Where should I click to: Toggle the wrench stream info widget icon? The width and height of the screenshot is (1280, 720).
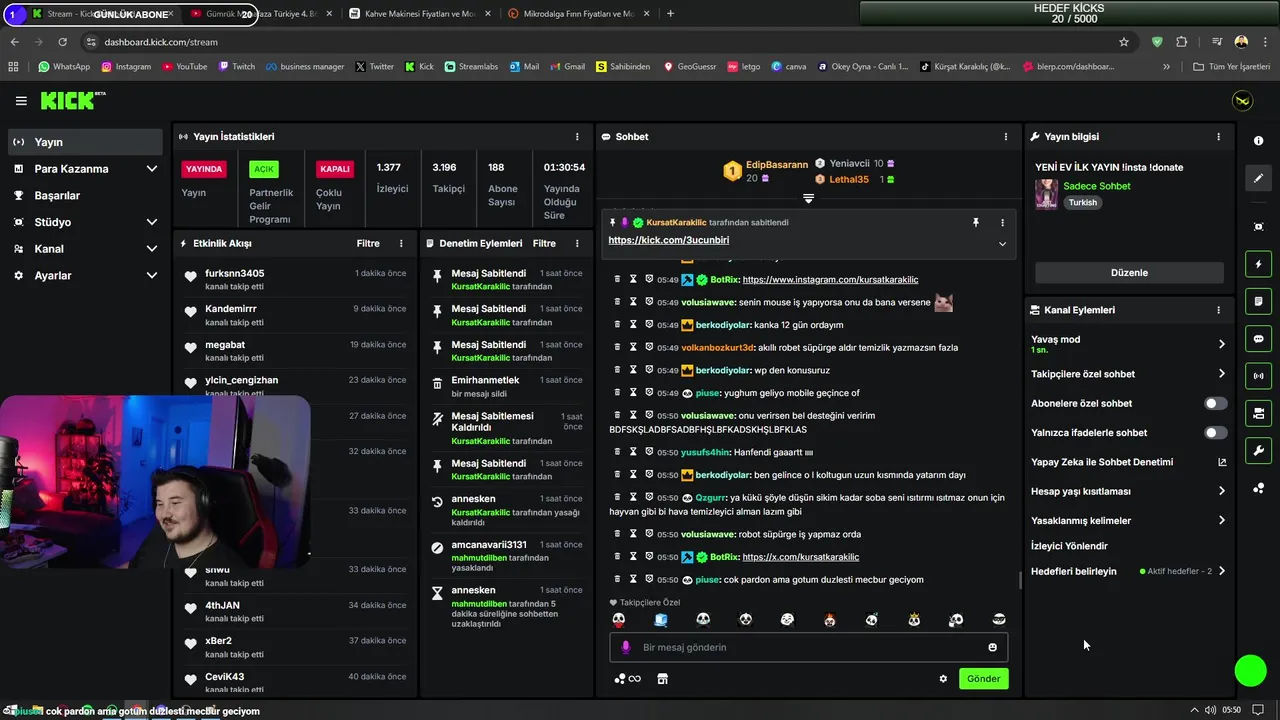coord(1258,450)
